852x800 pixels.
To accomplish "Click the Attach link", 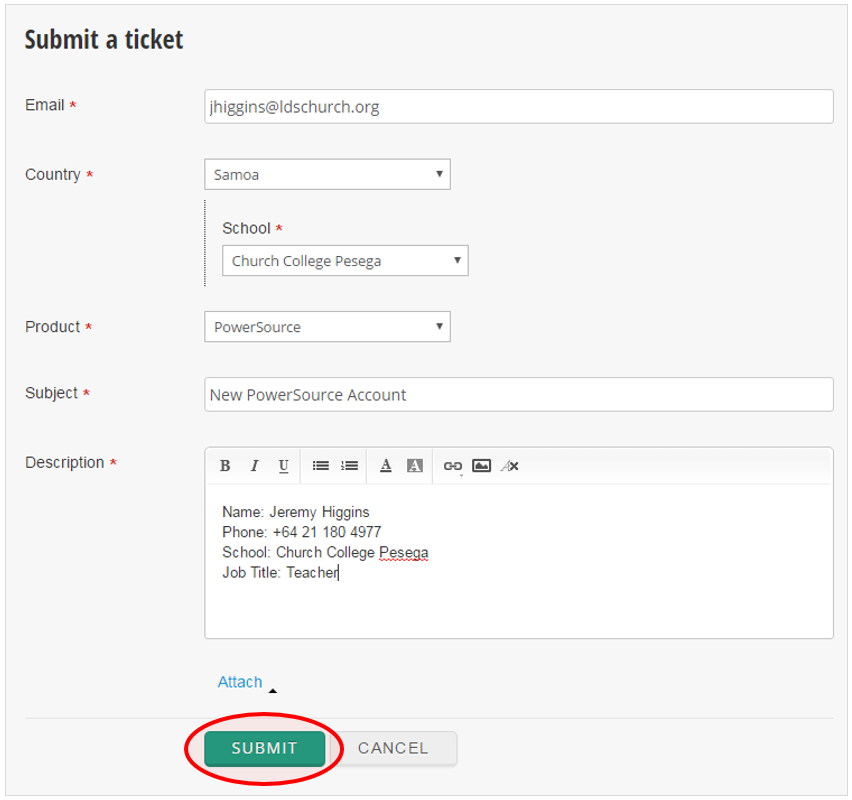I will coord(240,682).
